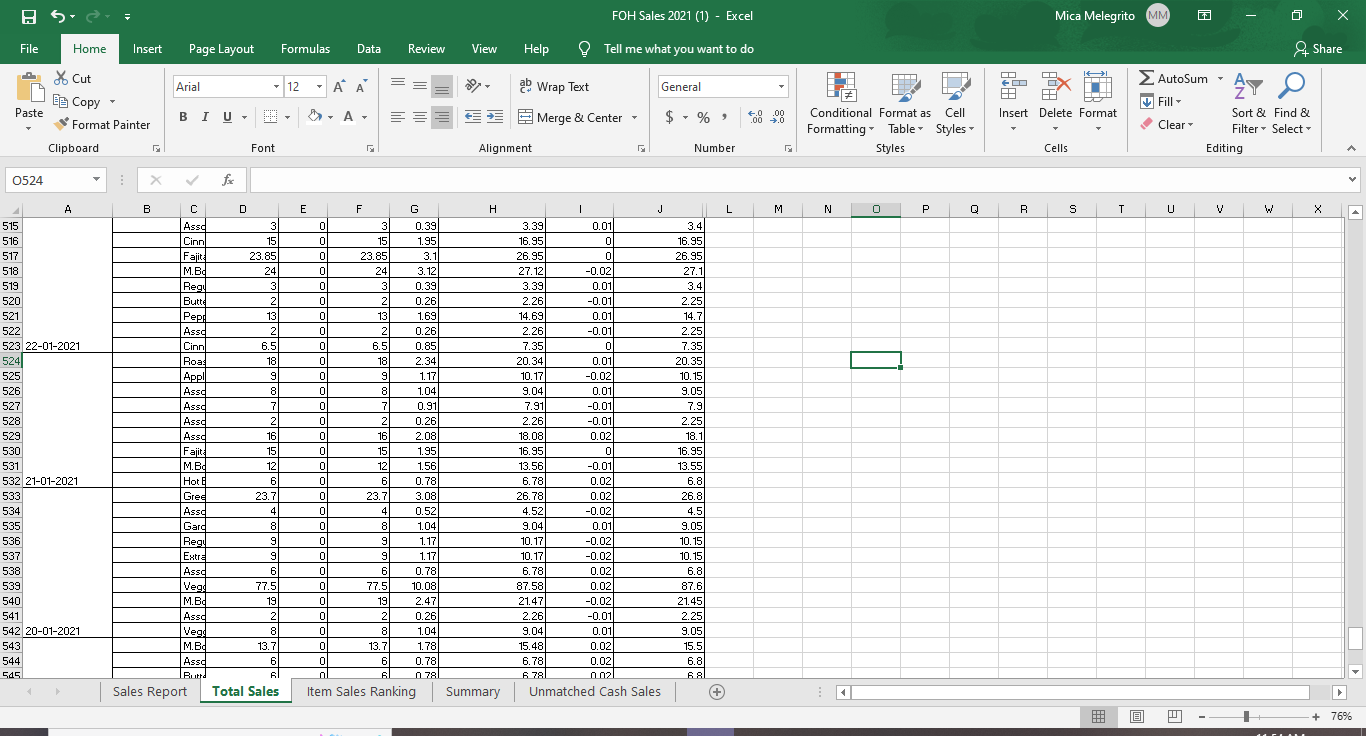Cut the selection with the scissors icon

[72, 78]
